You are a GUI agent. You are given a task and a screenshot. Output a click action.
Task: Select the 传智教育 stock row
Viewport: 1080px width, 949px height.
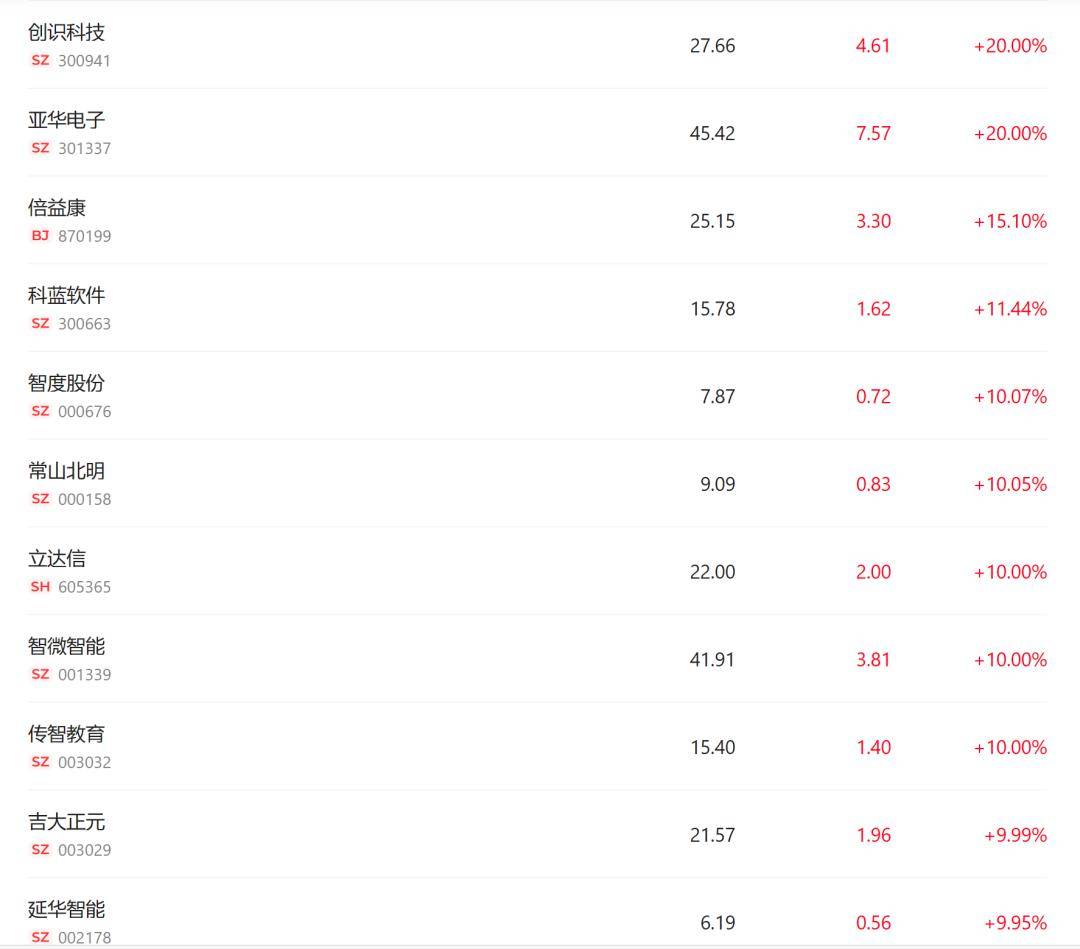pos(537,747)
